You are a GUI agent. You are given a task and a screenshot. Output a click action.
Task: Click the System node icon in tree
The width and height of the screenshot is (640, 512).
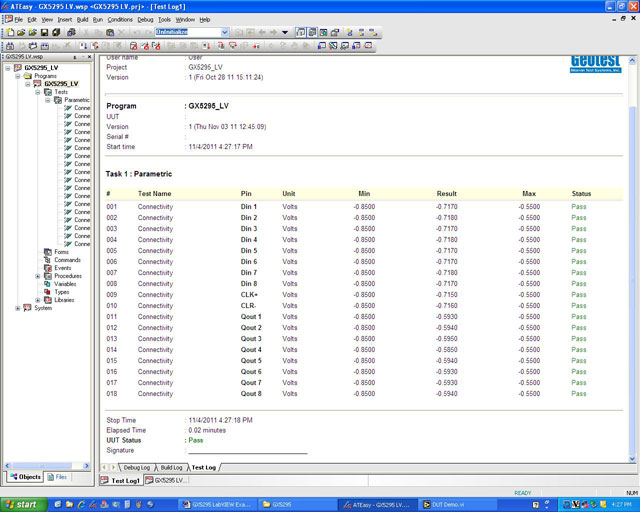pos(27,308)
